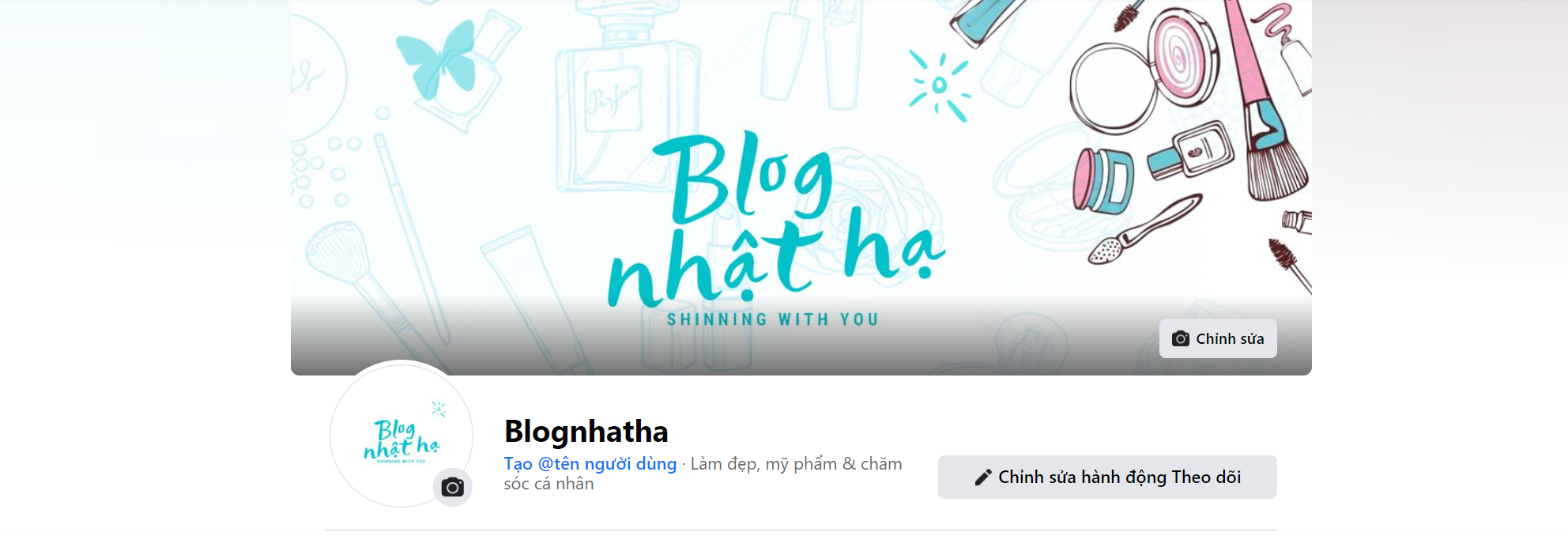Click the Blognhatha page name

click(586, 432)
